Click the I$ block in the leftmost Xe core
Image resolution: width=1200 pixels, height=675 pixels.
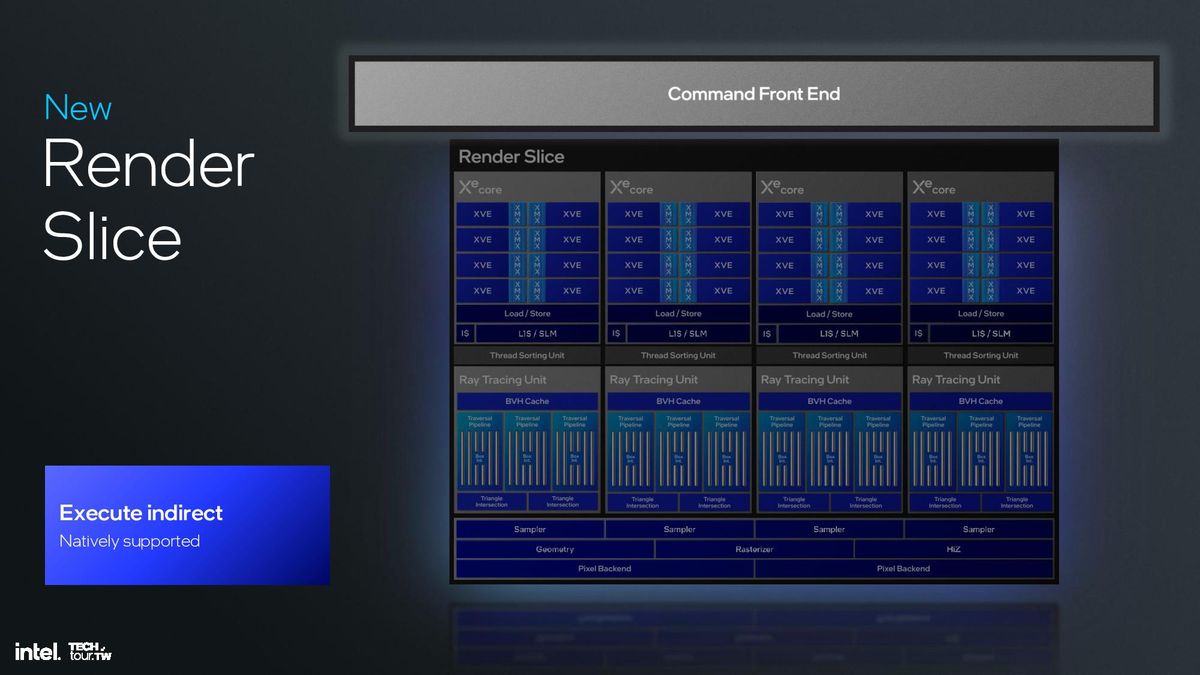(465, 333)
